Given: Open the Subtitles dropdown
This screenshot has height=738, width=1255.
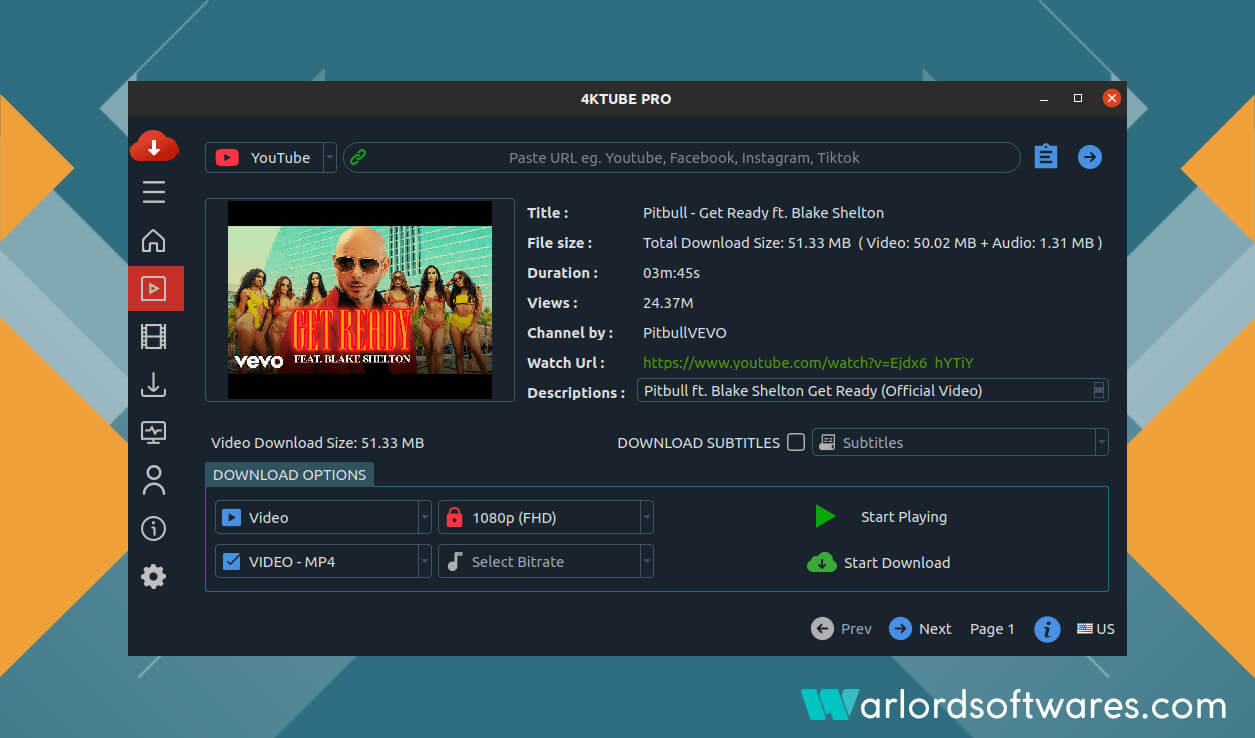Looking at the screenshot, I should pyautogui.click(x=960, y=442).
